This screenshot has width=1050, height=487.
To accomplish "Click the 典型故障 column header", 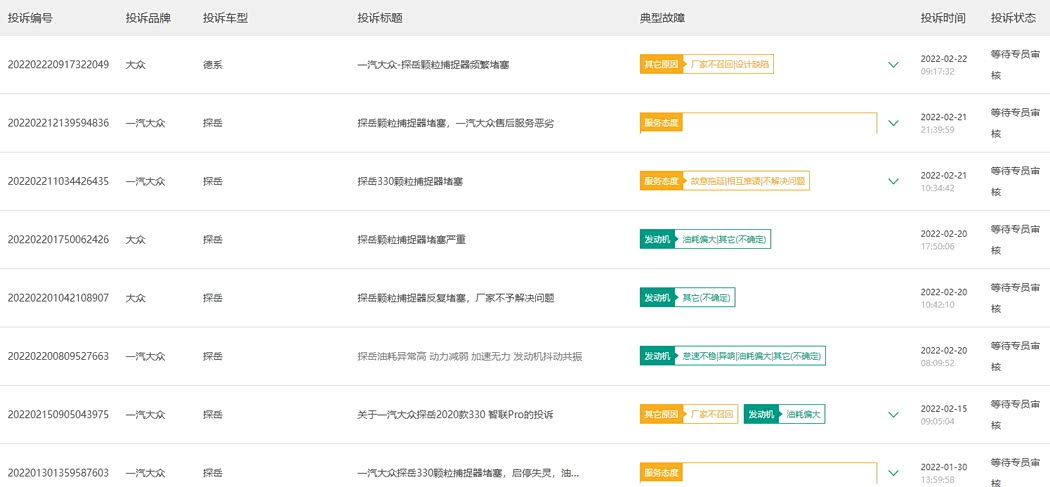I will point(662,18).
